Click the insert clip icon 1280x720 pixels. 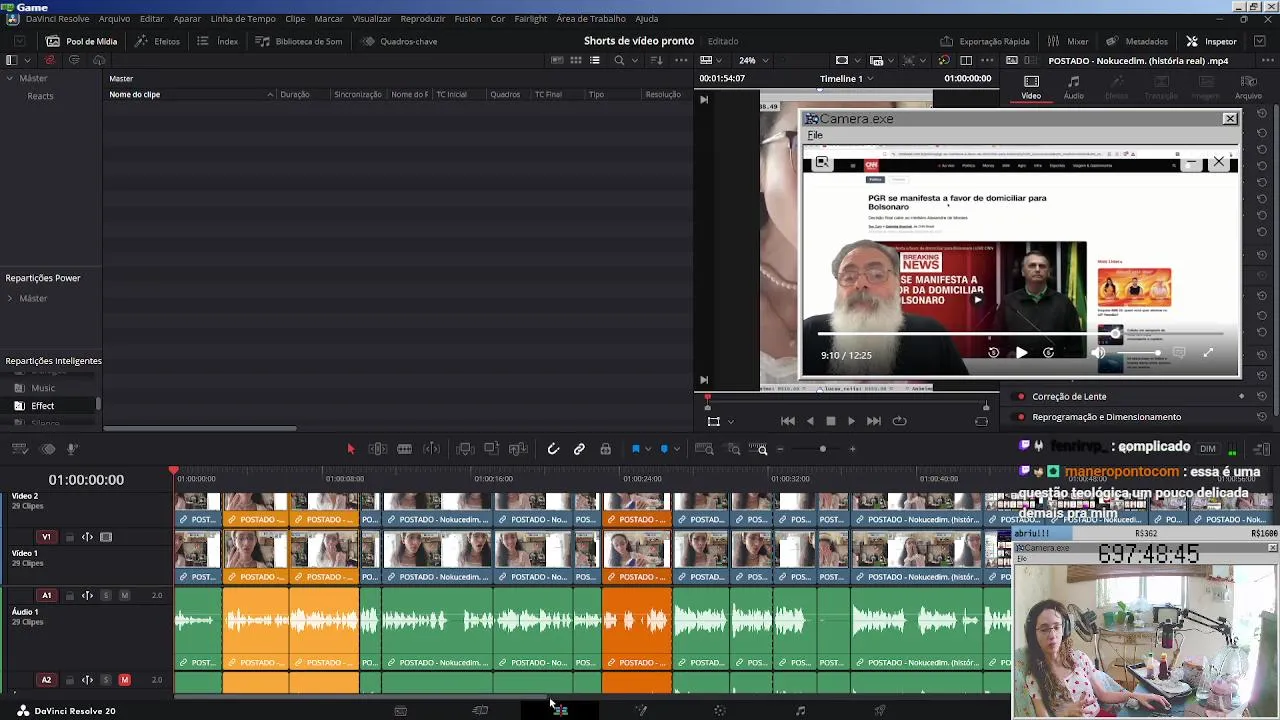[x=465, y=449]
